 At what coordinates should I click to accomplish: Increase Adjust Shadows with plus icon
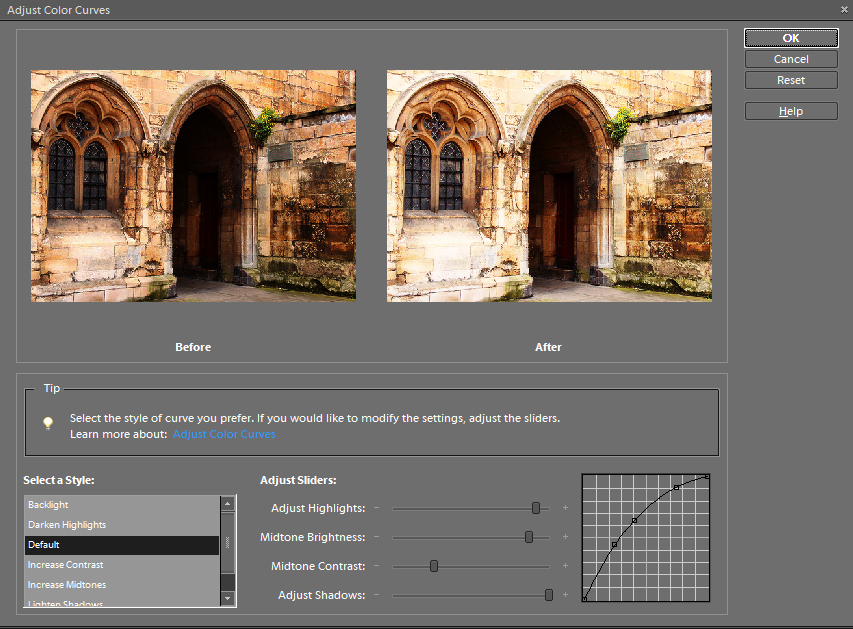click(565, 595)
